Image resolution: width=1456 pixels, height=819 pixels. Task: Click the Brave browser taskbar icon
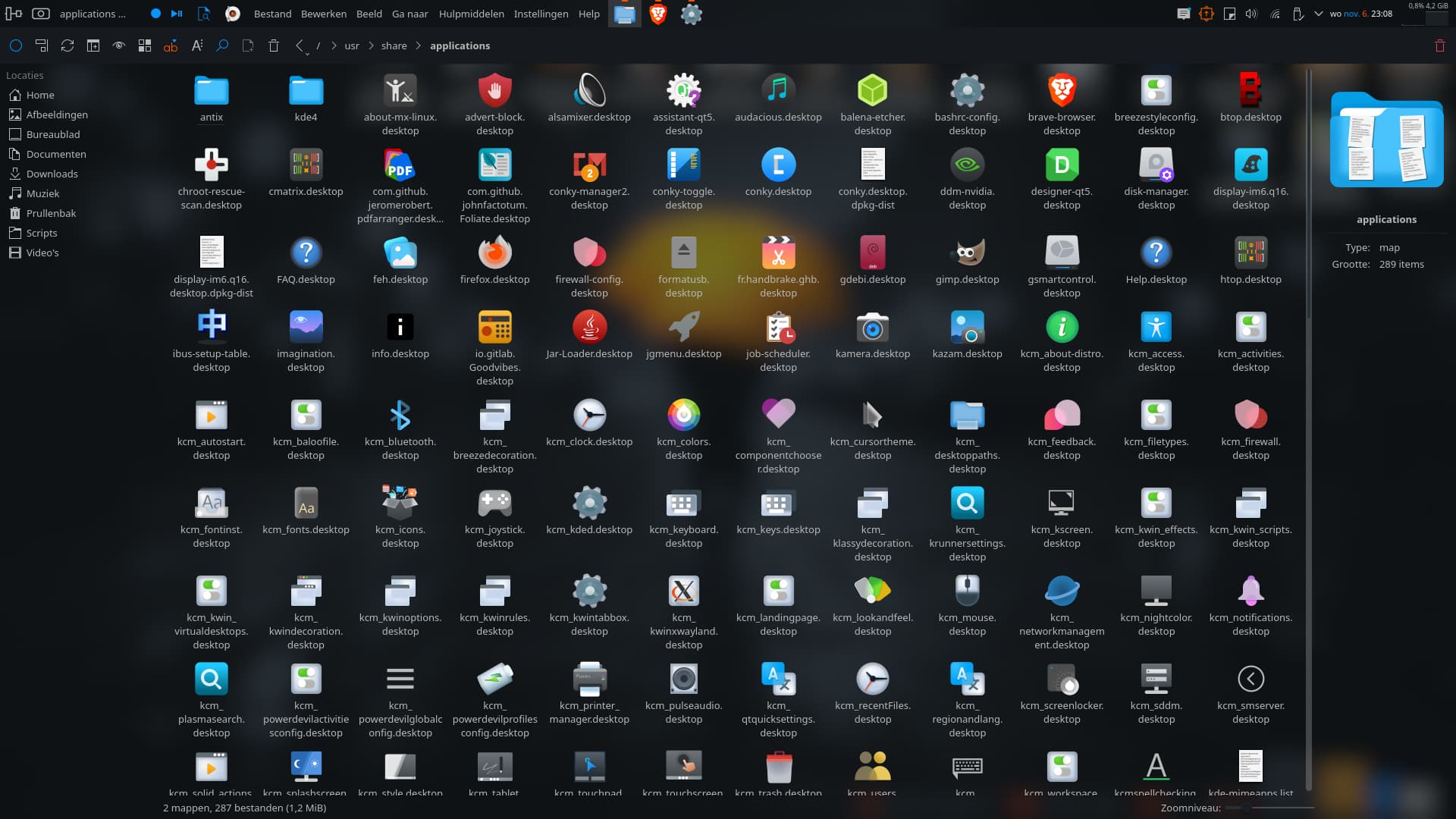point(657,14)
